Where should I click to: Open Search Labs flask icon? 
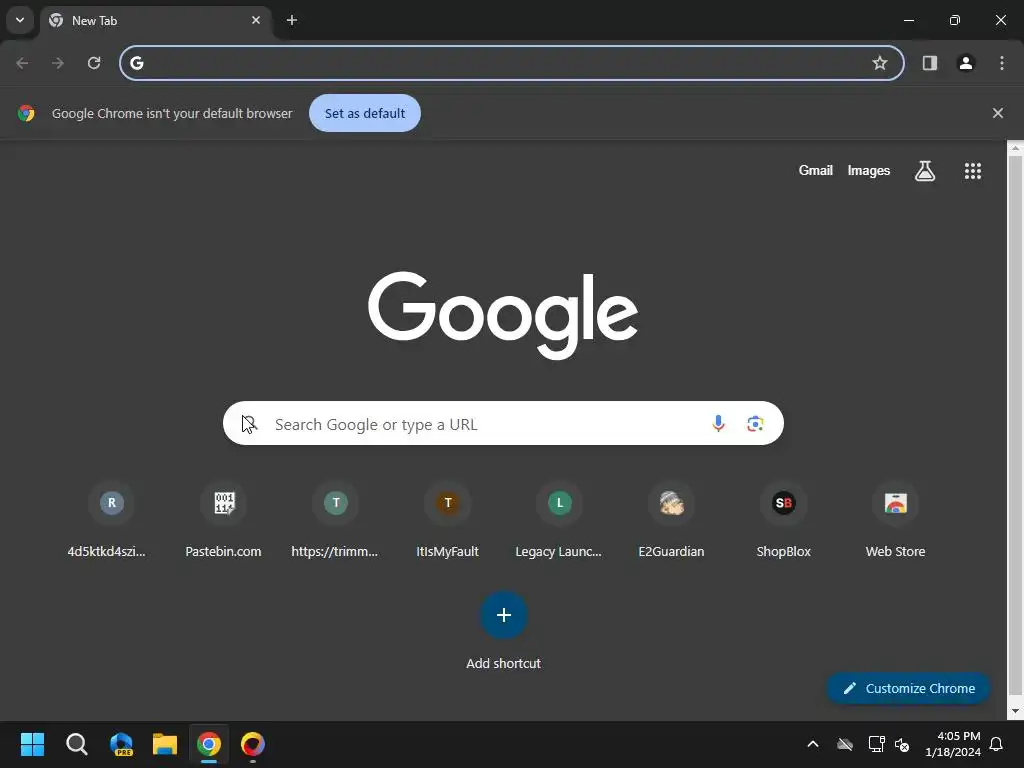pyautogui.click(x=925, y=171)
